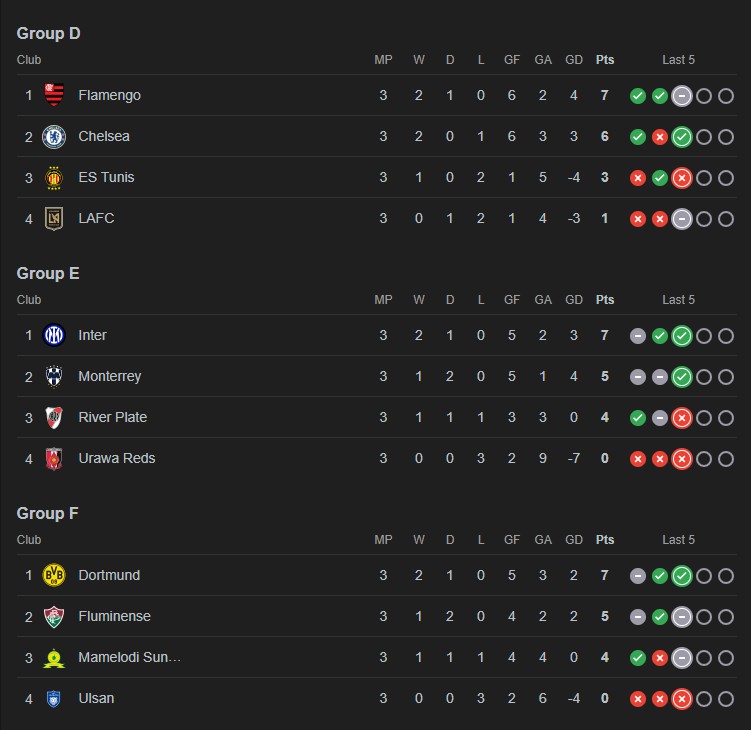Click the Pts column header in Group D
Viewport: 751px width, 730px height.
click(605, 60)
